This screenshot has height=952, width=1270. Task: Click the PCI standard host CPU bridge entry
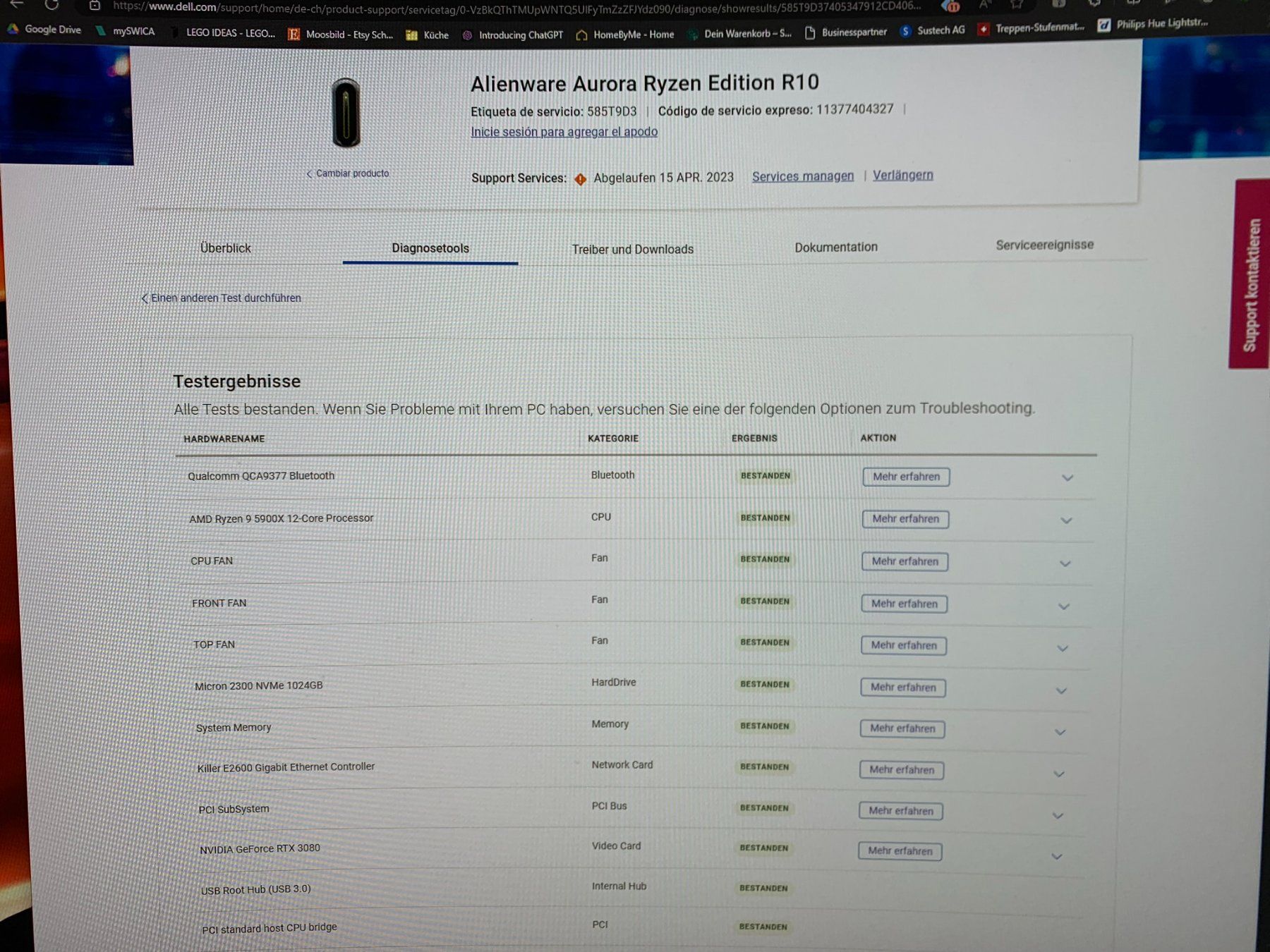pos(269,928)
